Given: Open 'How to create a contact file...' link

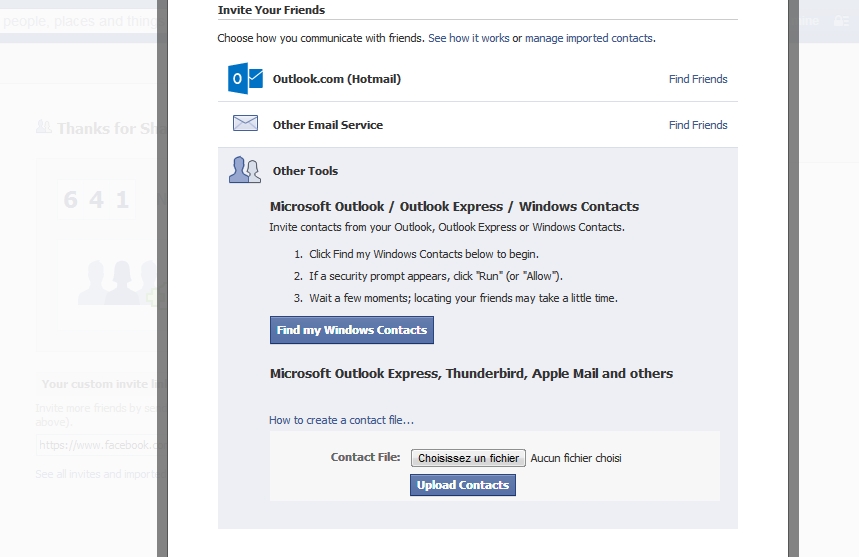Looking at the screenshot, I should click(341, 420).
